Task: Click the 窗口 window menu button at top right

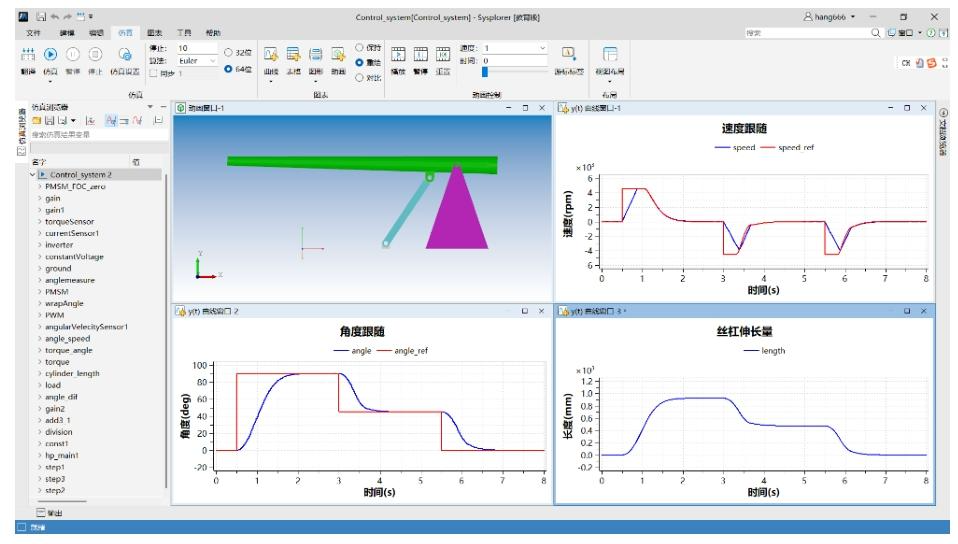Action: 904,33
